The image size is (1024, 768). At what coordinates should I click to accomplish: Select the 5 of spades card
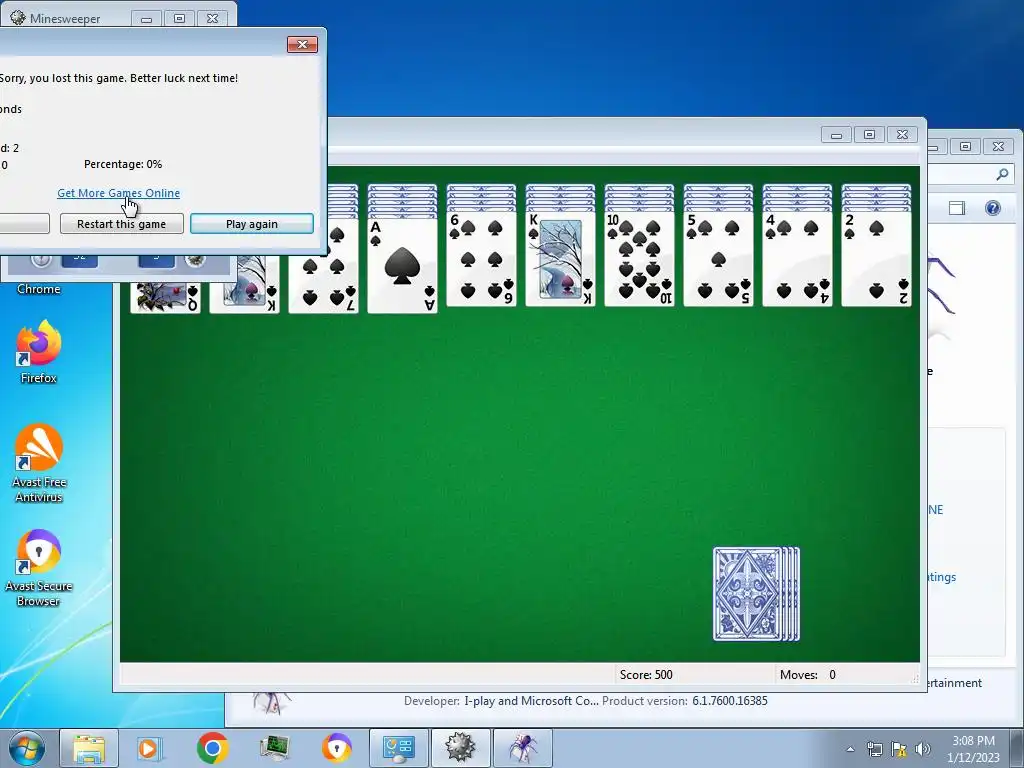[x=718, y=259]
